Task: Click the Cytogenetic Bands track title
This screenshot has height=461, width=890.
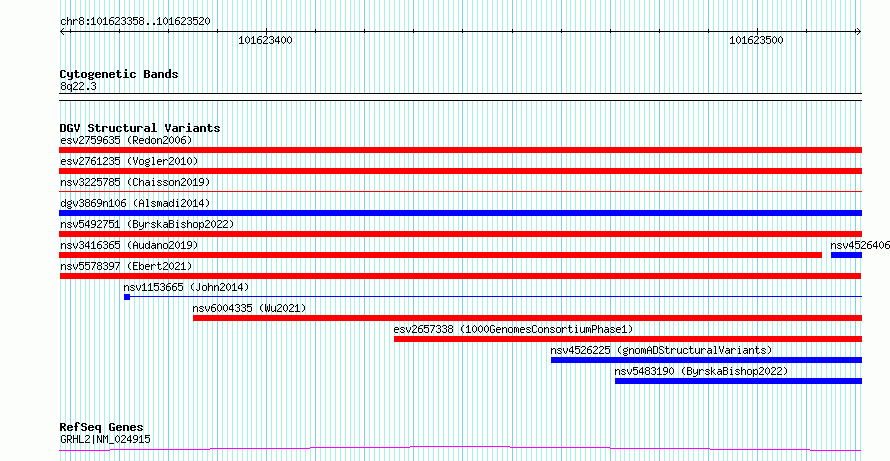Action: coord(119,74)
